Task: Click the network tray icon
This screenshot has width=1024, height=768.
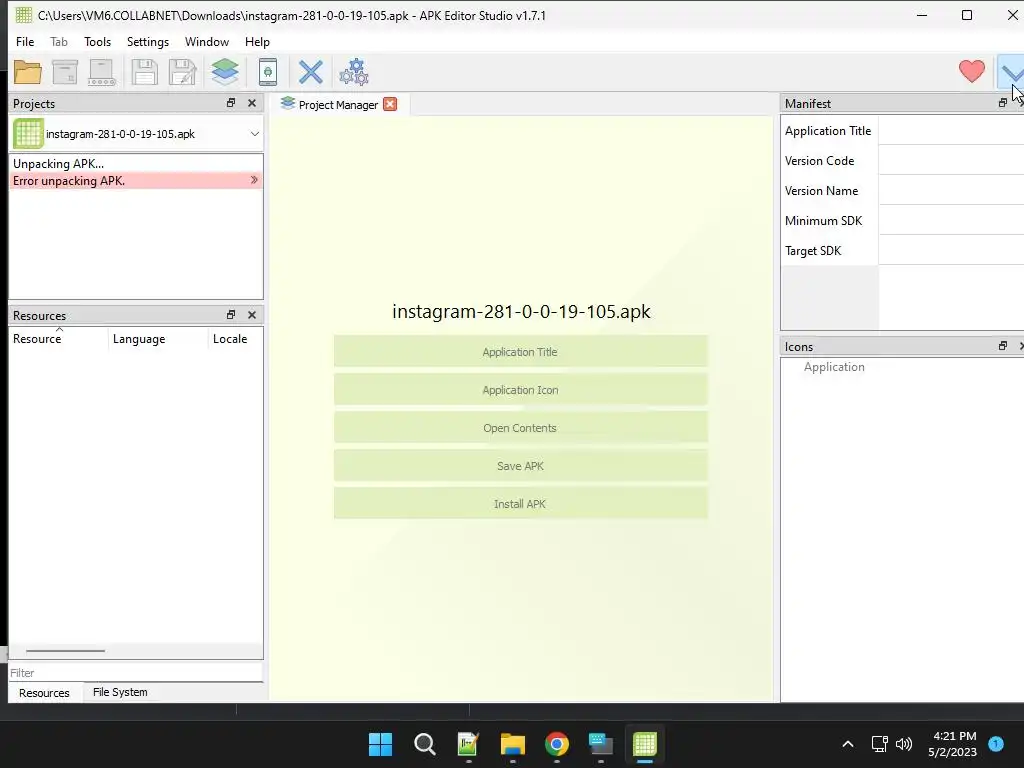Action: pyautogui.click(x=879, y=744)
